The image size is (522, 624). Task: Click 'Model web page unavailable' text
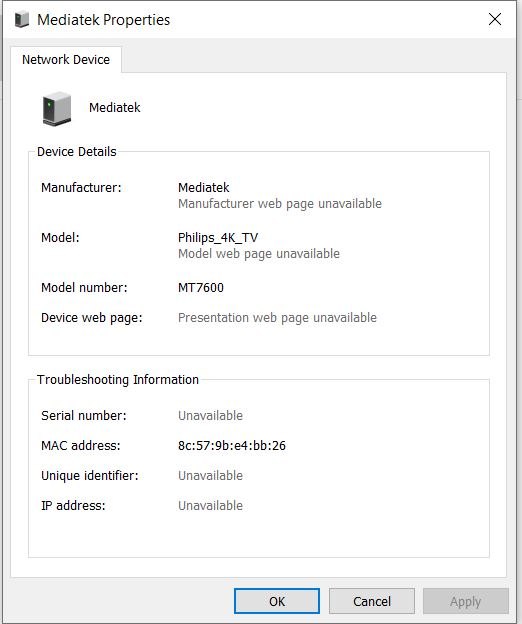tap(259, 254)
